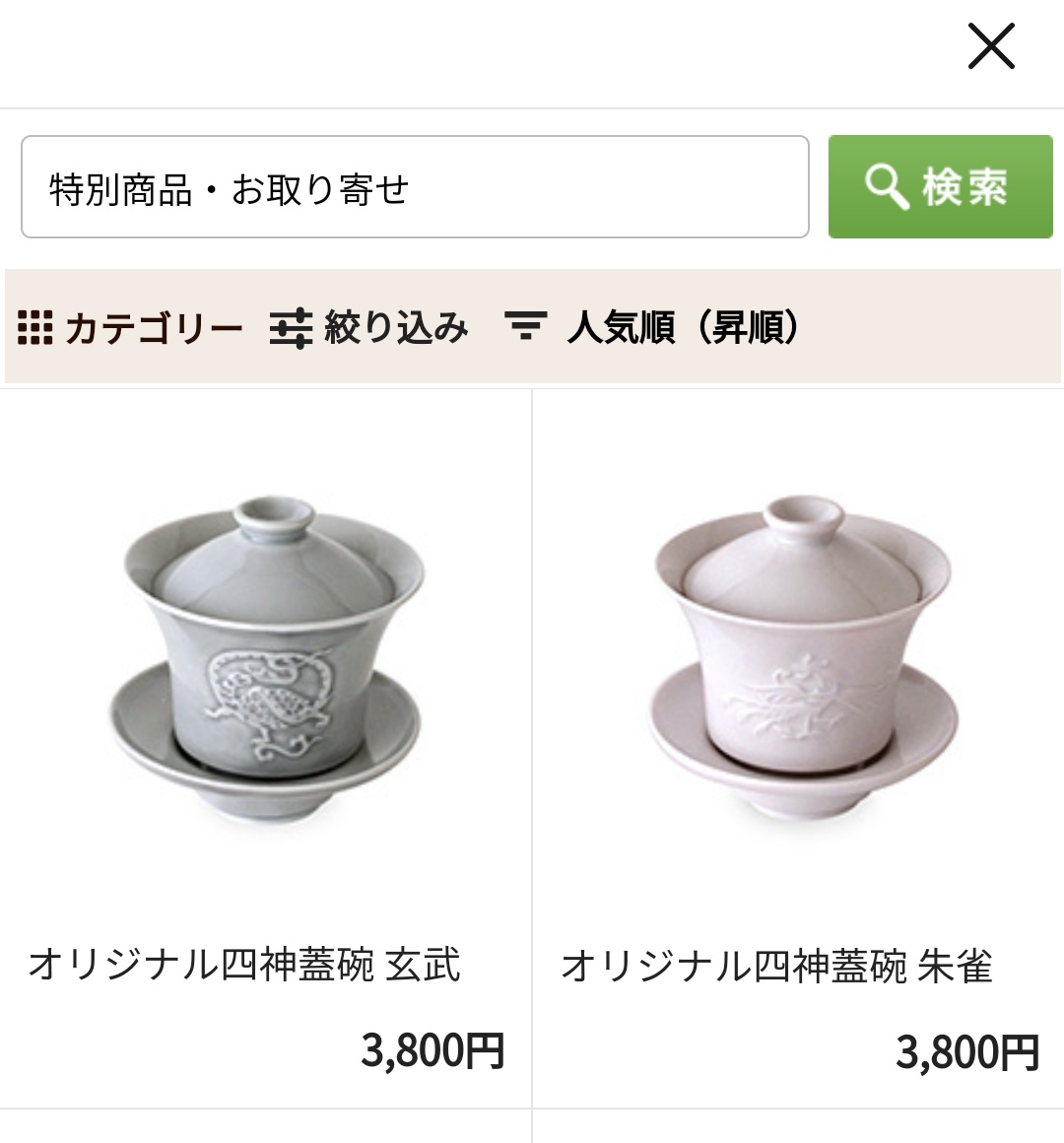
Task: Click the magnifying glass icon
Action: pos(887,186)
